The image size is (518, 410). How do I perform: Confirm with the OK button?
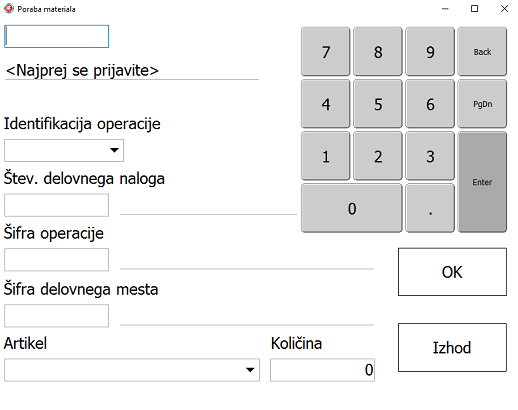click(x=452, y=272)
